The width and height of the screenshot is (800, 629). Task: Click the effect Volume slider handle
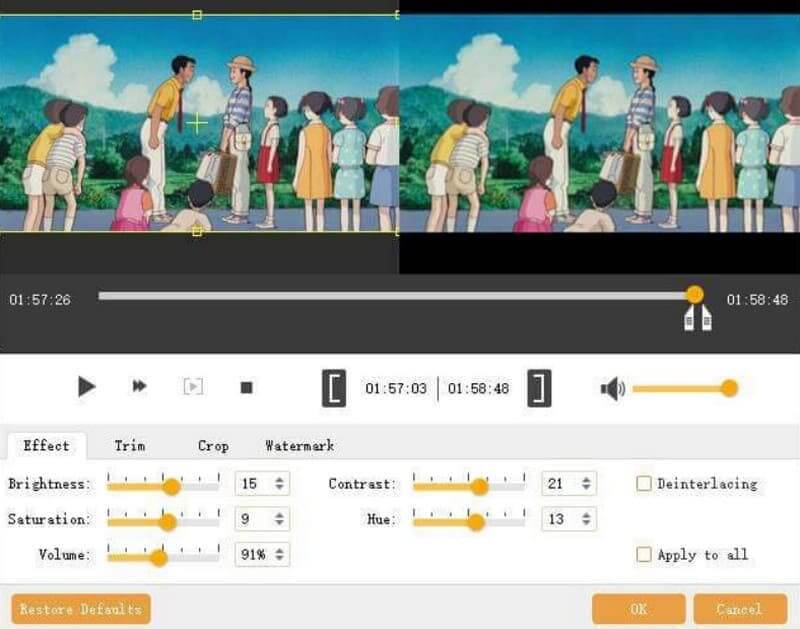(159, 558)
